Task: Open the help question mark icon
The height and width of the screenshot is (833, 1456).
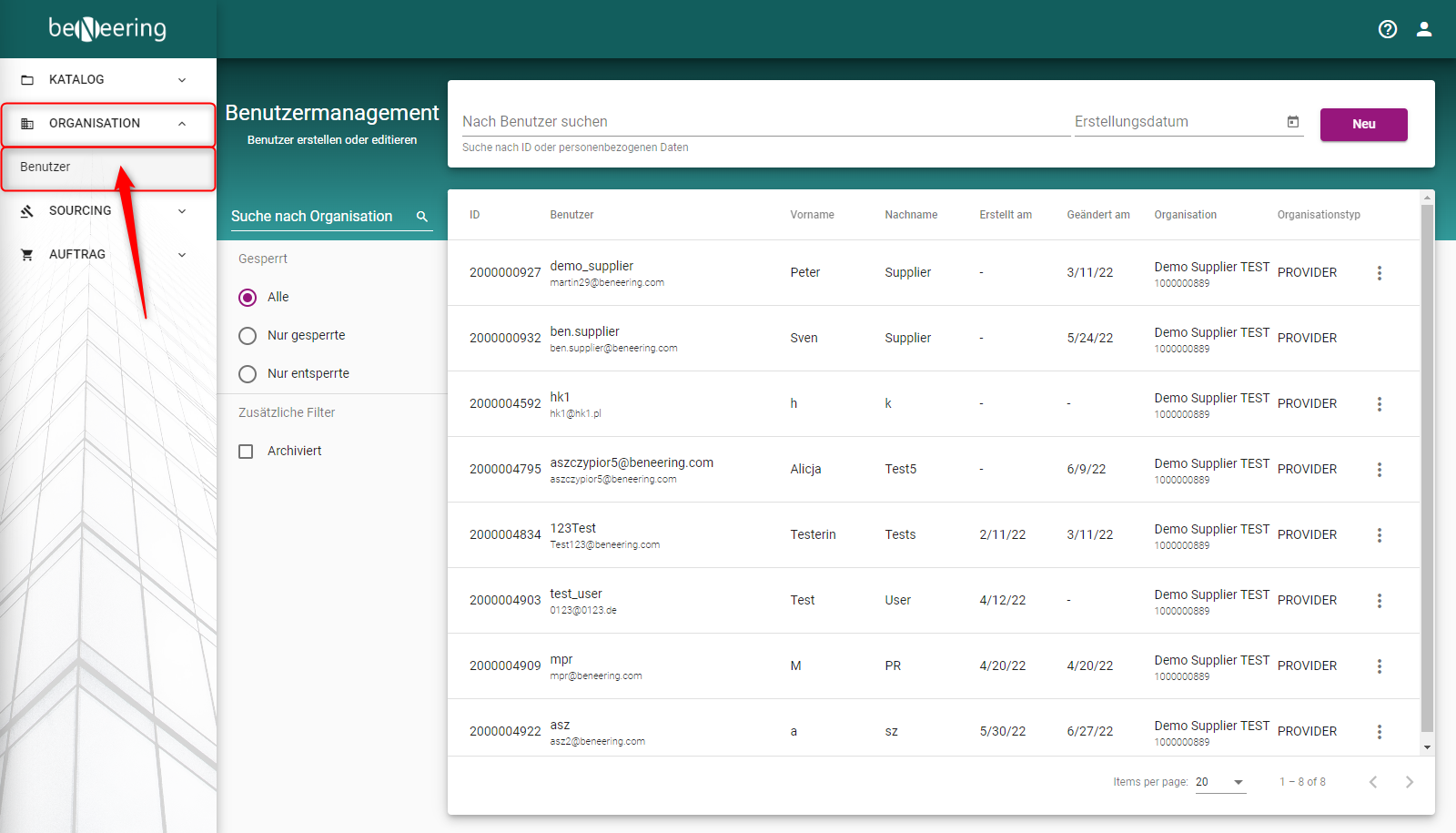Action: click(x=1387, y=29)
